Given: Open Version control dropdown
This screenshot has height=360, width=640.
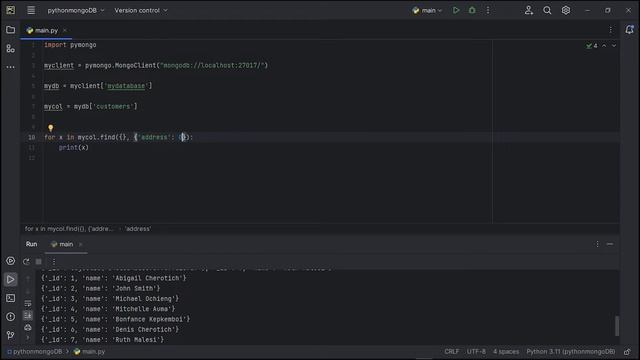Looking at the screenshot, I should [x=141, y=10].
